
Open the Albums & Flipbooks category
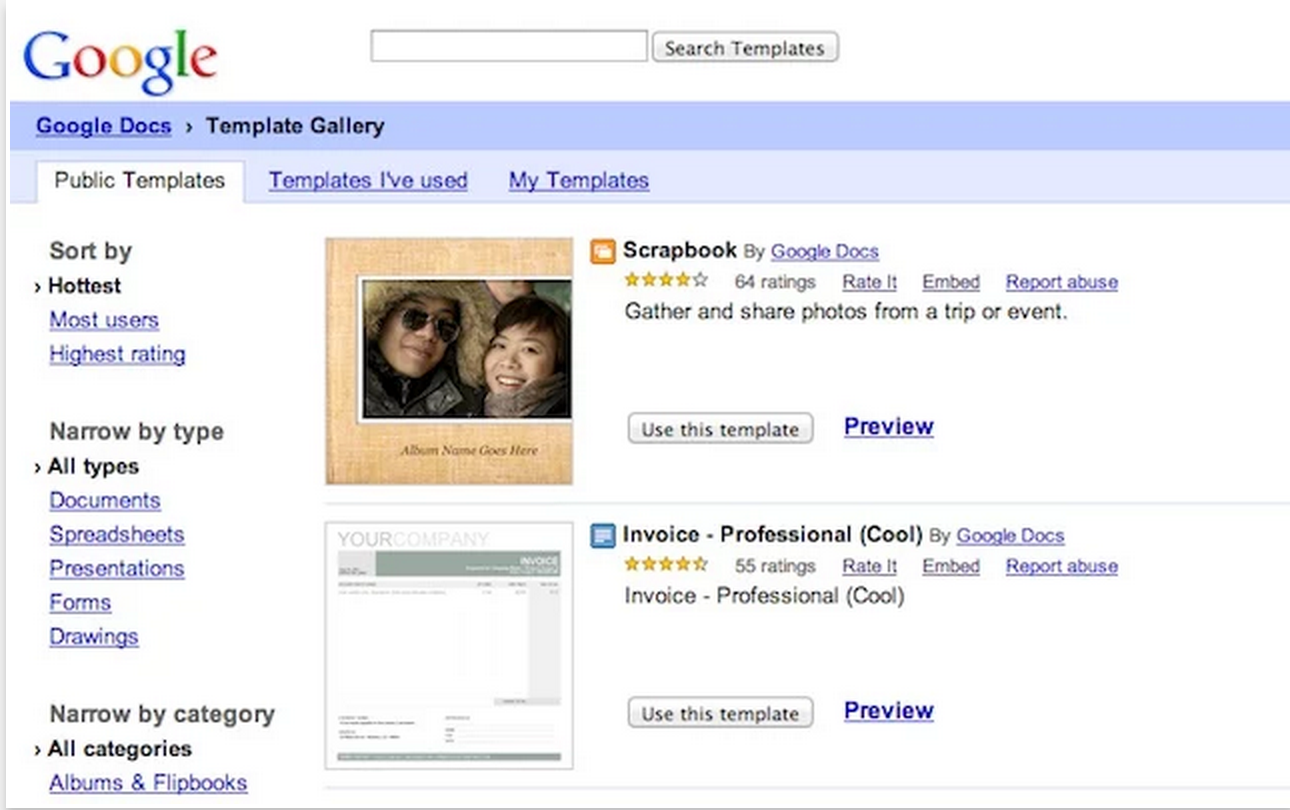point(148,783)
